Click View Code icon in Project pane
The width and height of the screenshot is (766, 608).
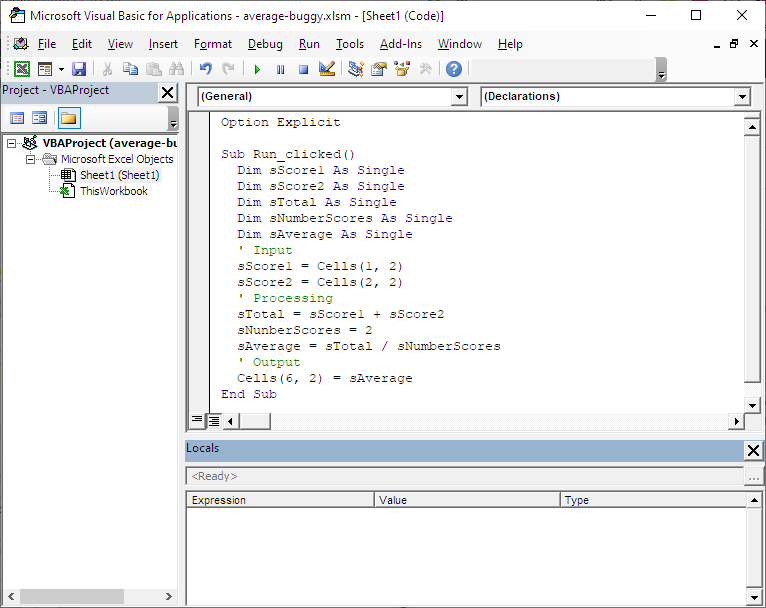click(17, 118)
